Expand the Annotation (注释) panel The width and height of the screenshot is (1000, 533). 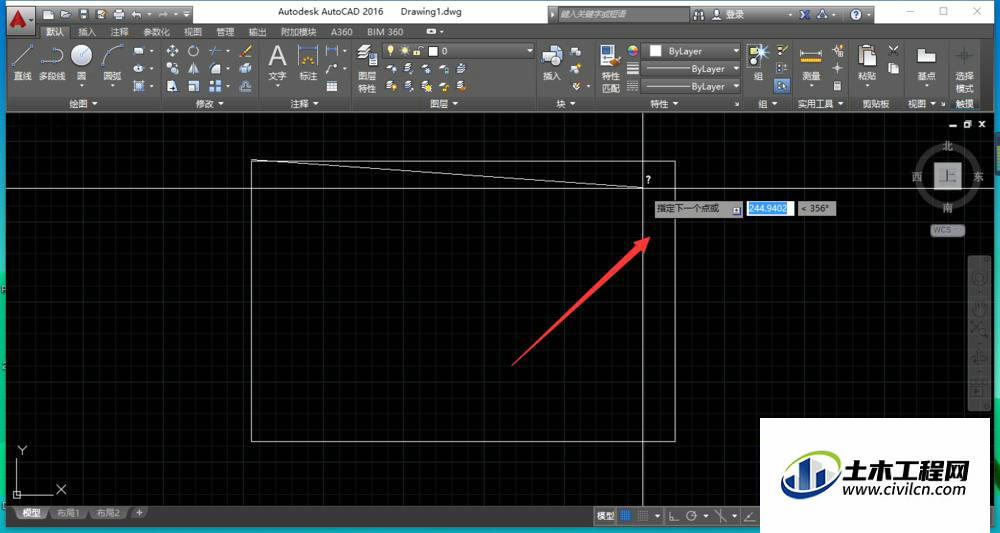pyautogui.click(x=305, y=103)
